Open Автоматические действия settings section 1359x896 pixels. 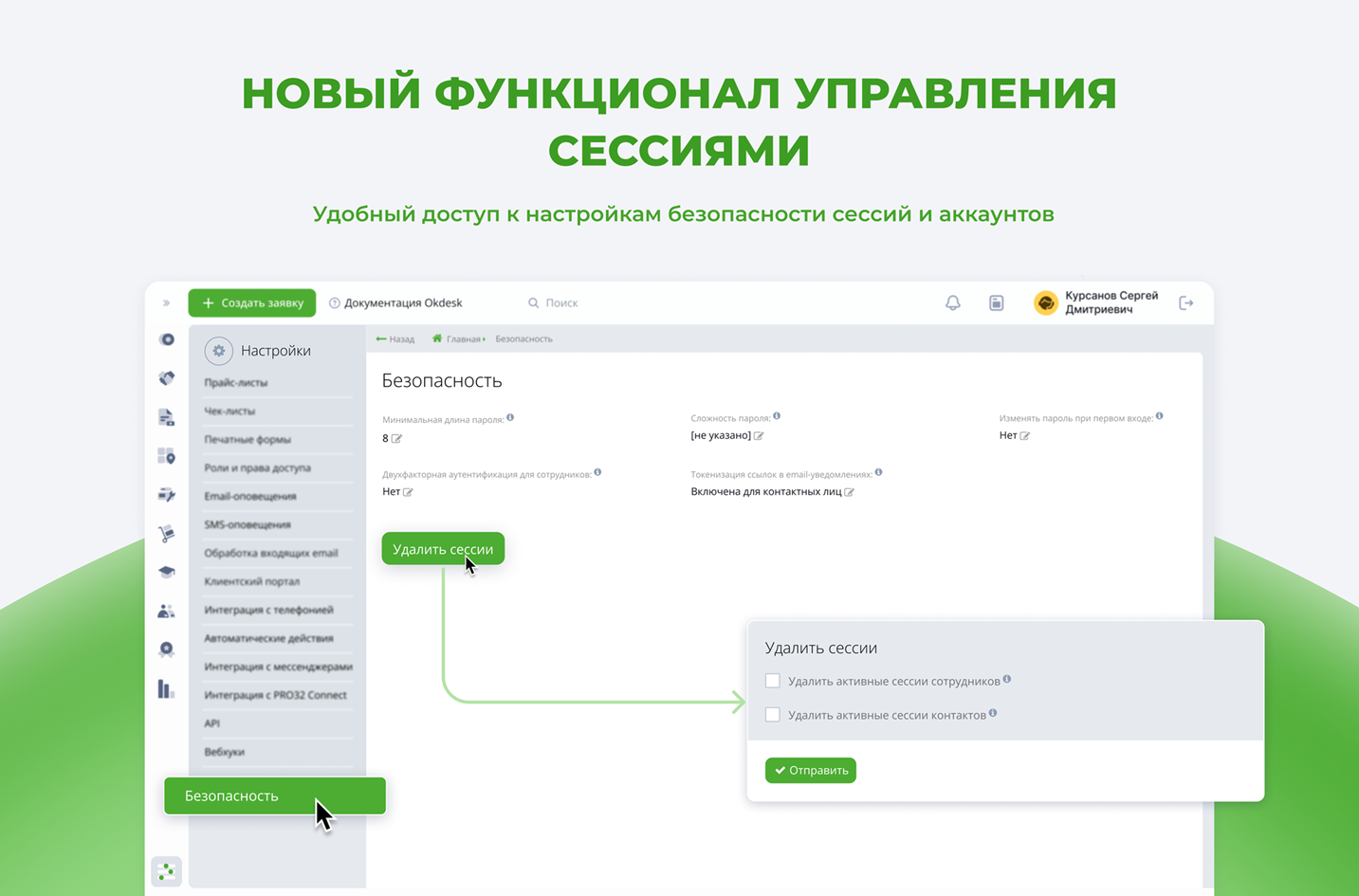coord(269,639)
